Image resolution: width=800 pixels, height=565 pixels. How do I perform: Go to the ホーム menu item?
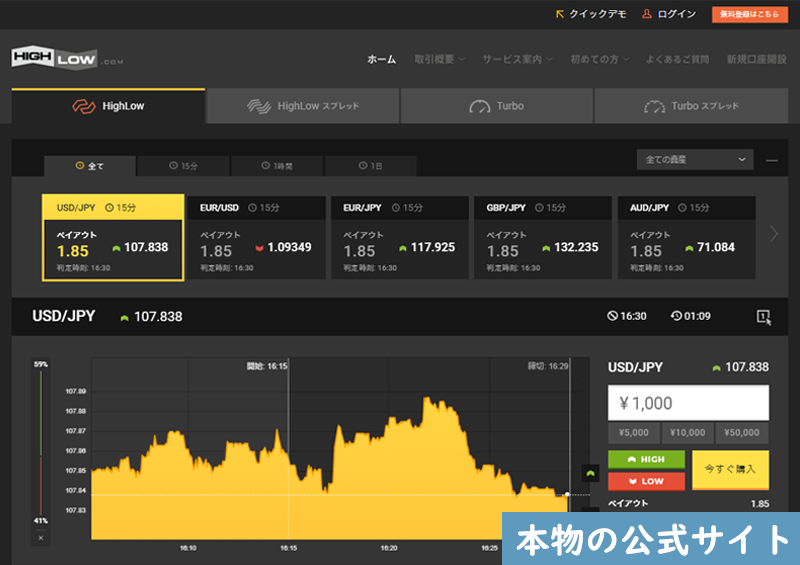coord(382,59)
